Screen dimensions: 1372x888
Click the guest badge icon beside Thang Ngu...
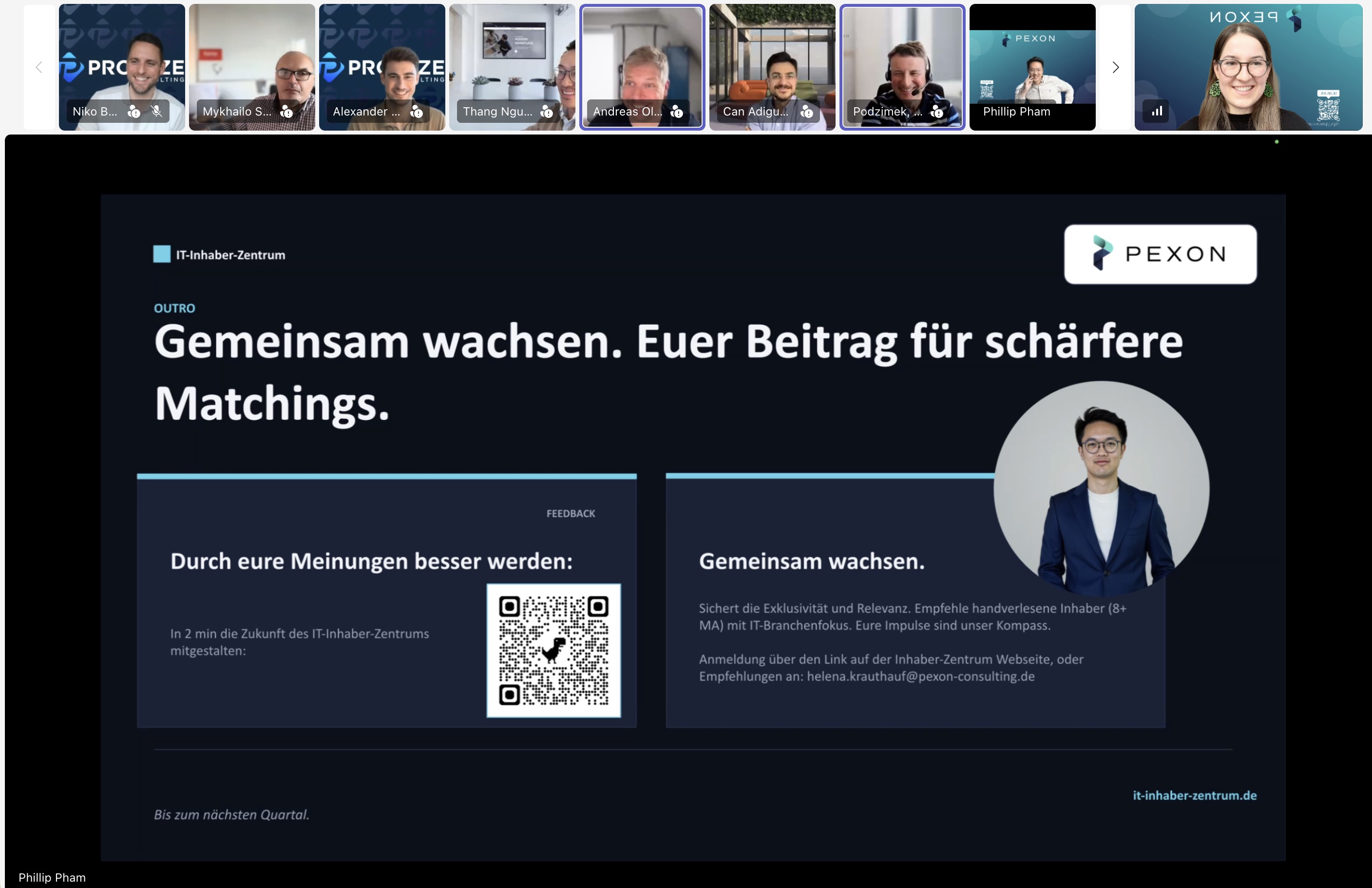[547, 111]
